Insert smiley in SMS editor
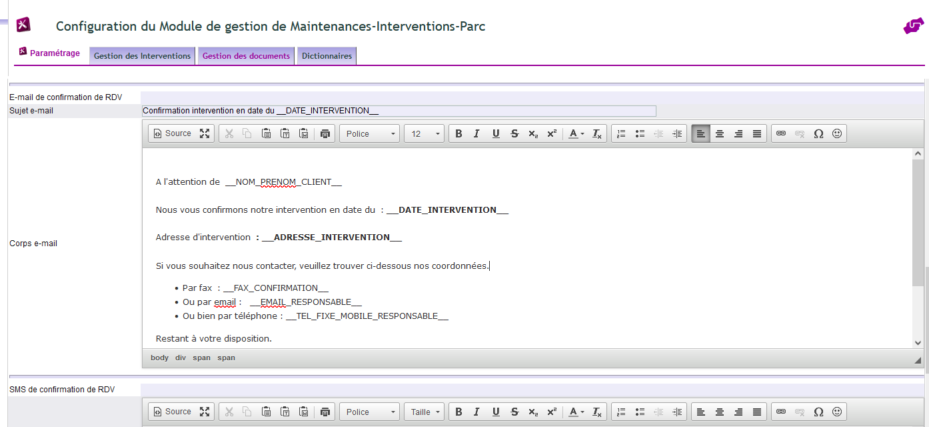 click(837, 412)
